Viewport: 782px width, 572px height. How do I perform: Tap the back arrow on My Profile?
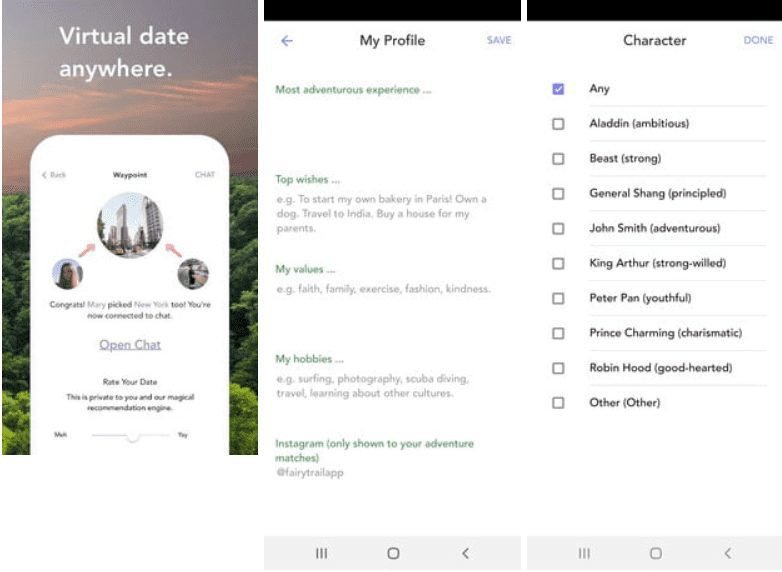287,41
